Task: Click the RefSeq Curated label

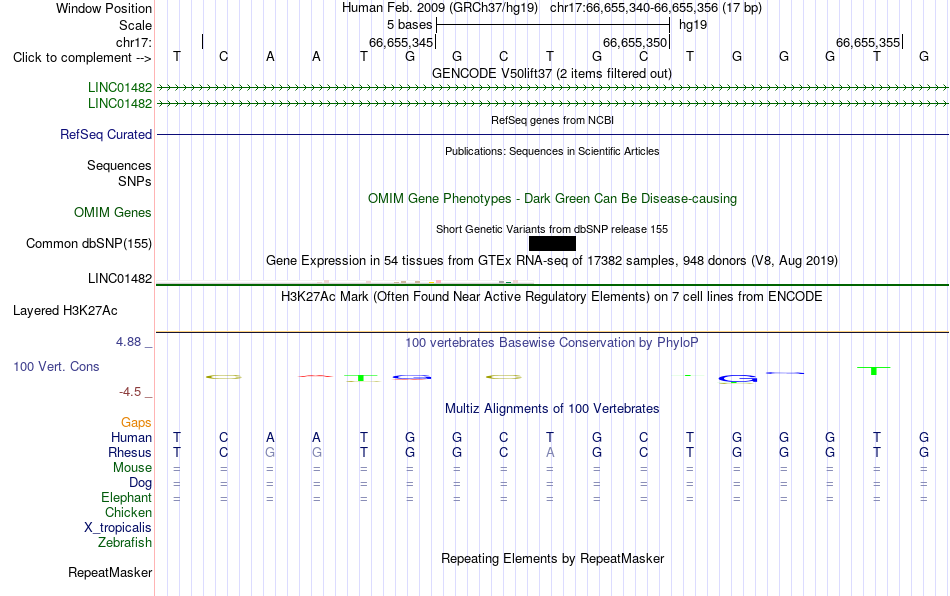Action: (x=106, y=134)
